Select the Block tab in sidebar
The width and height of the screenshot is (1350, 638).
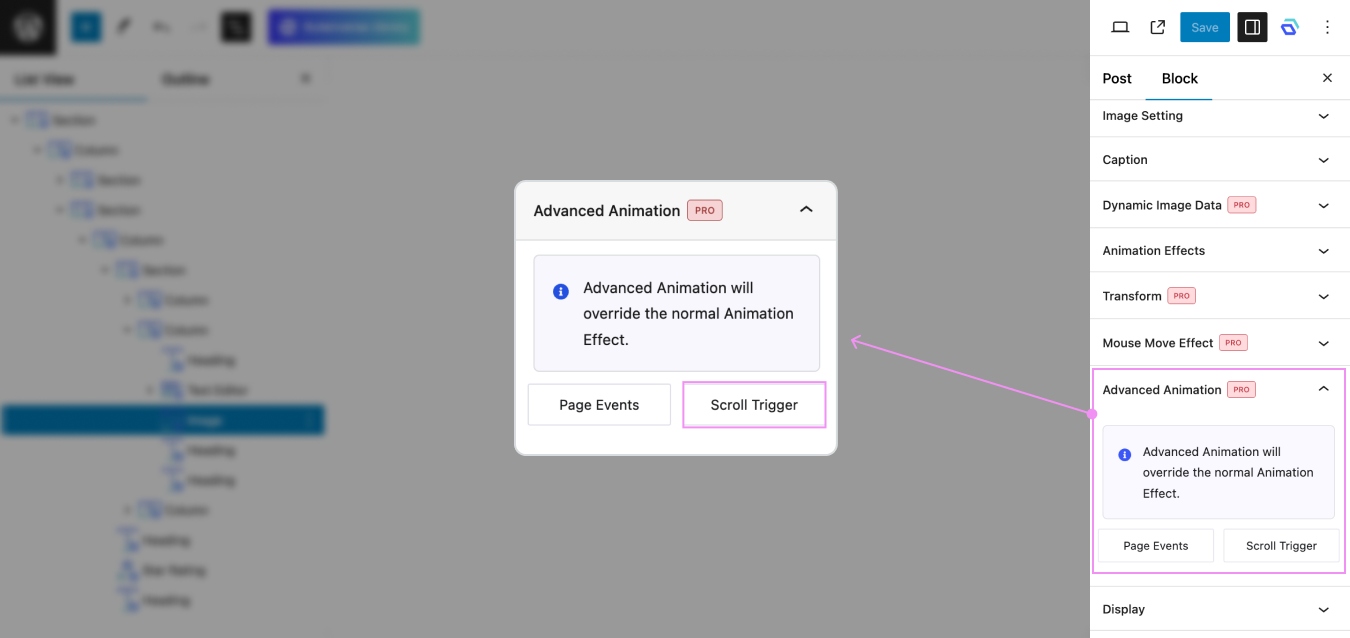click(1179, 78)
